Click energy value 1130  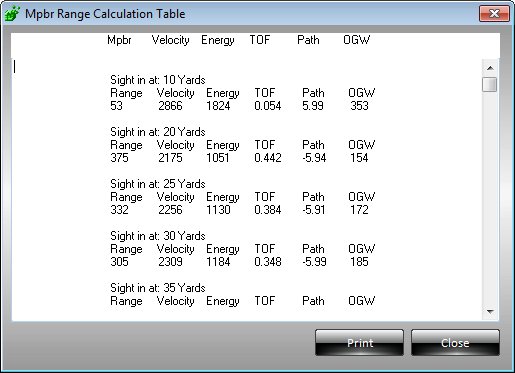point(218,210)
